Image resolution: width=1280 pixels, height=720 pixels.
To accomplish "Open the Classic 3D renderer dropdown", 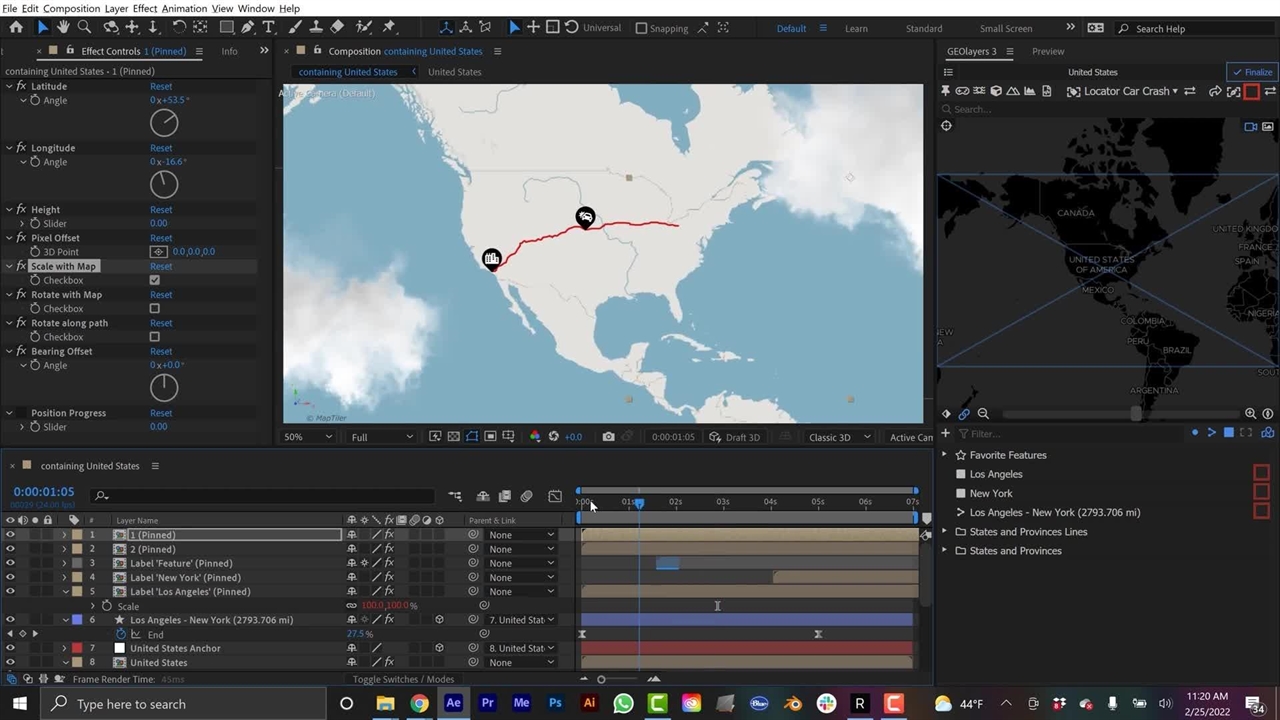I will point(838,437).
